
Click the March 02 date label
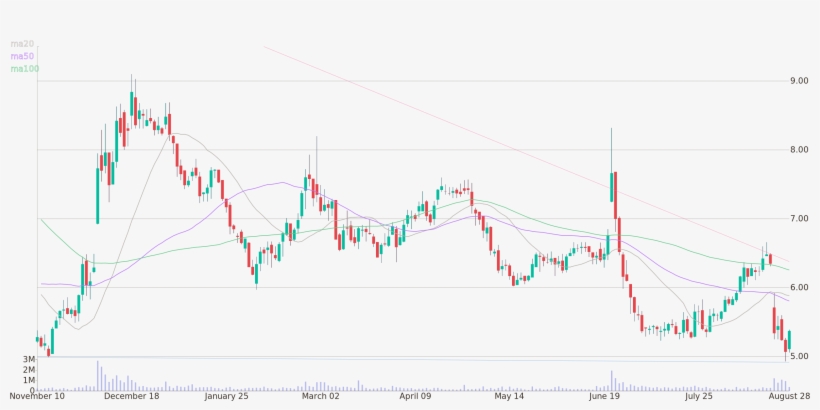click(x=321, y=397)
